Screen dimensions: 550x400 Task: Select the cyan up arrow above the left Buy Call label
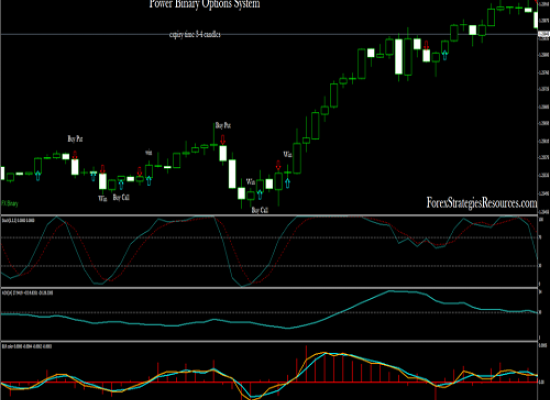[x=121, y=184]
